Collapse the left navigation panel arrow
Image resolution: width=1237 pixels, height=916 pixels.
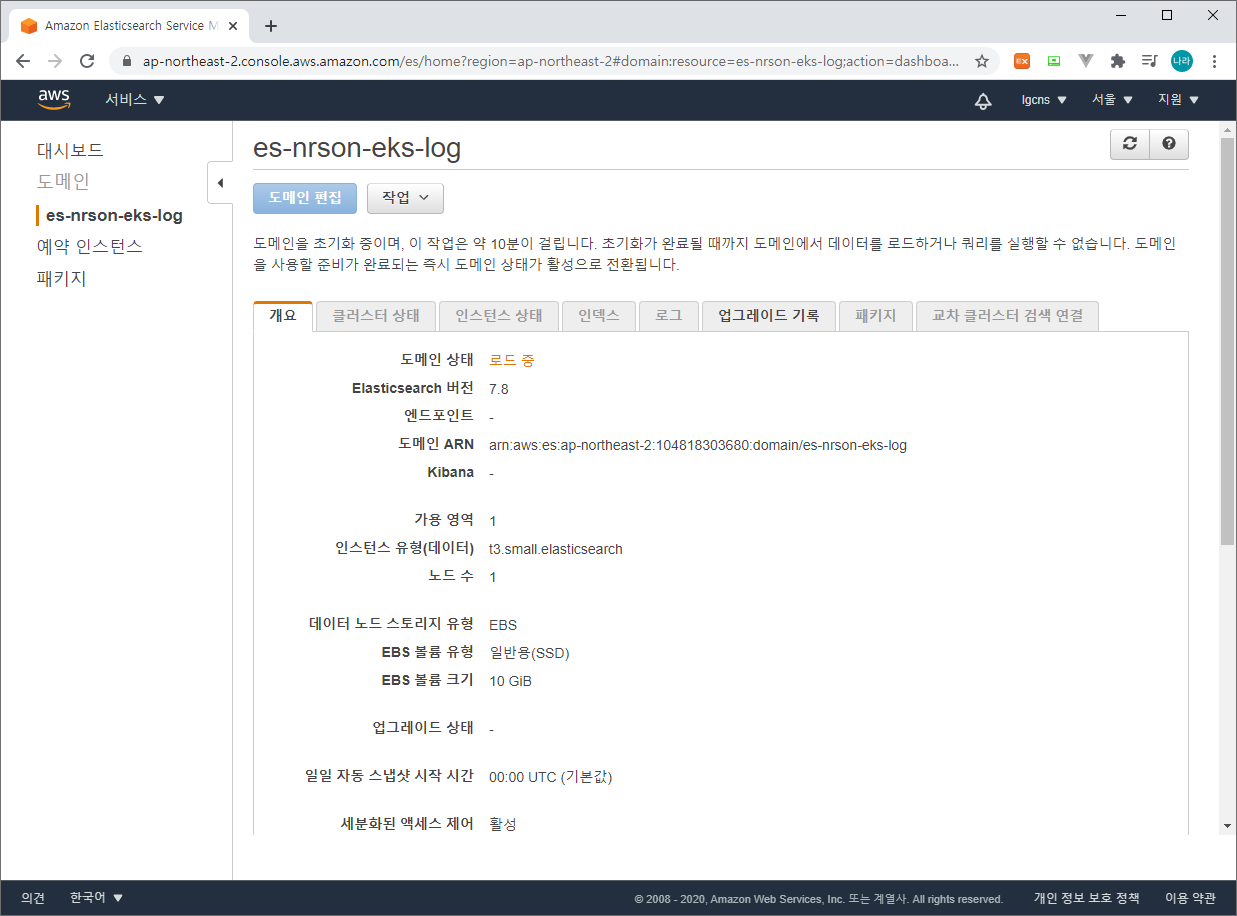click(220, 183)
